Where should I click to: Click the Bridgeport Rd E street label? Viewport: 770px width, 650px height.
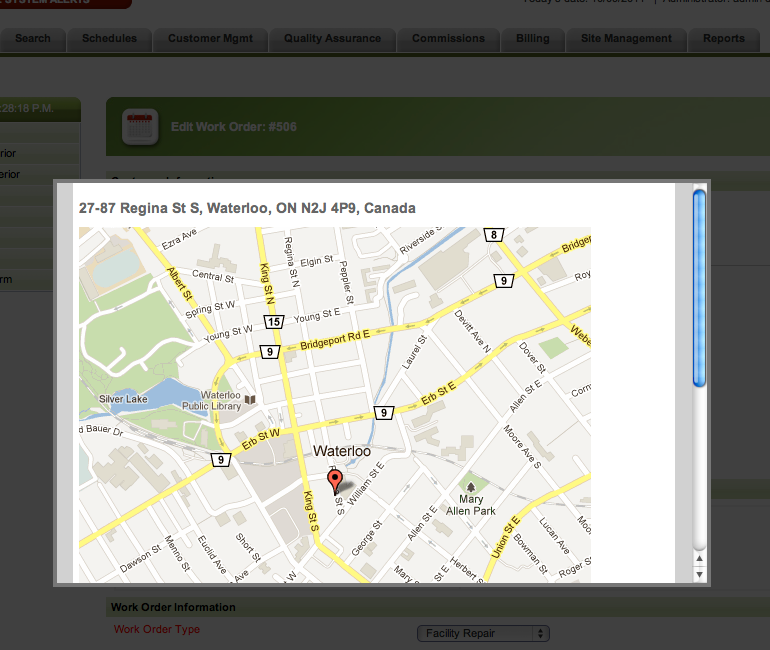[335, 340]
